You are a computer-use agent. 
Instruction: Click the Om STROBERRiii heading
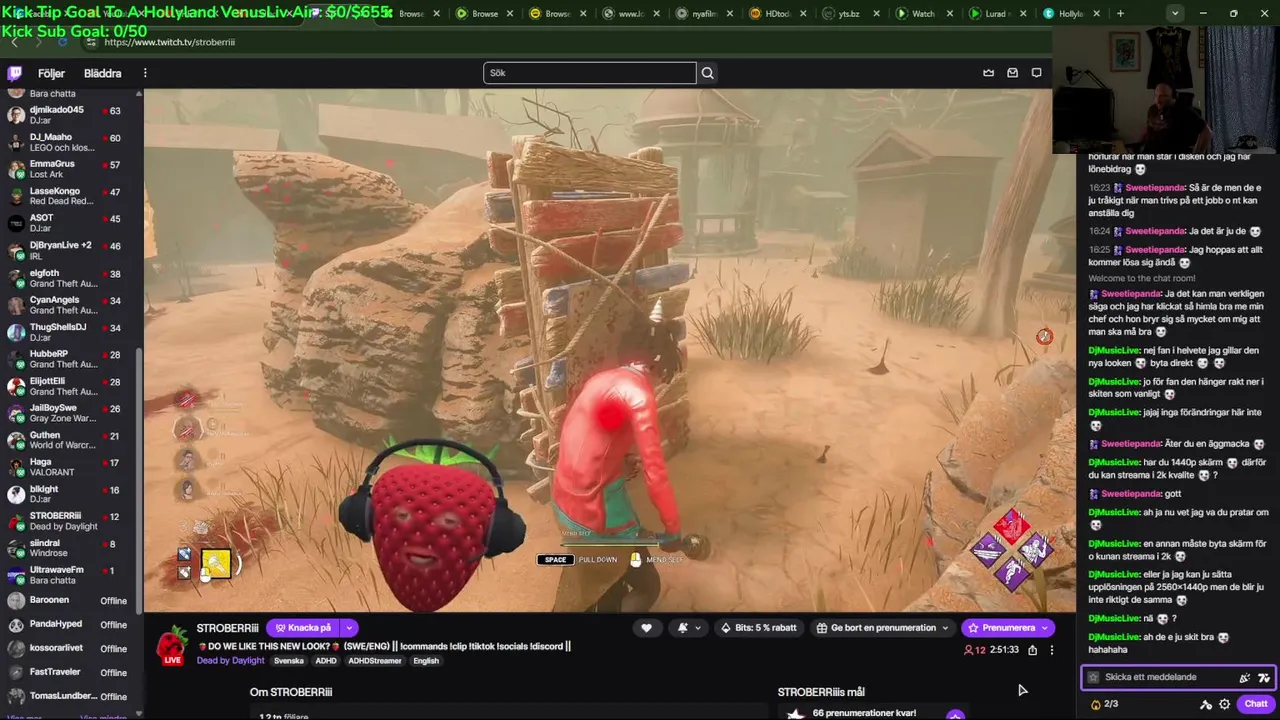coord(291,692)
